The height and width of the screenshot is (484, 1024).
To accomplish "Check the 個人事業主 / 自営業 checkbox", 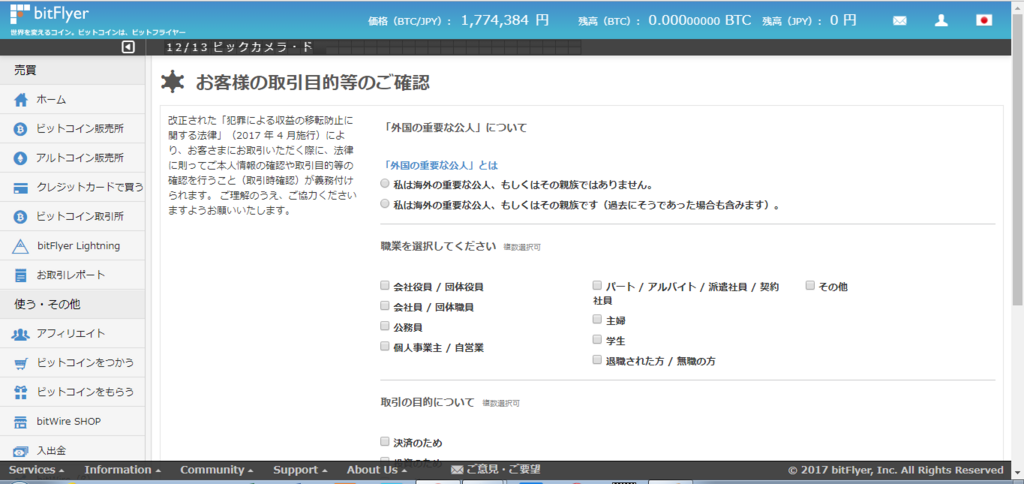I will pyautogui.click(x=385, y=346).
